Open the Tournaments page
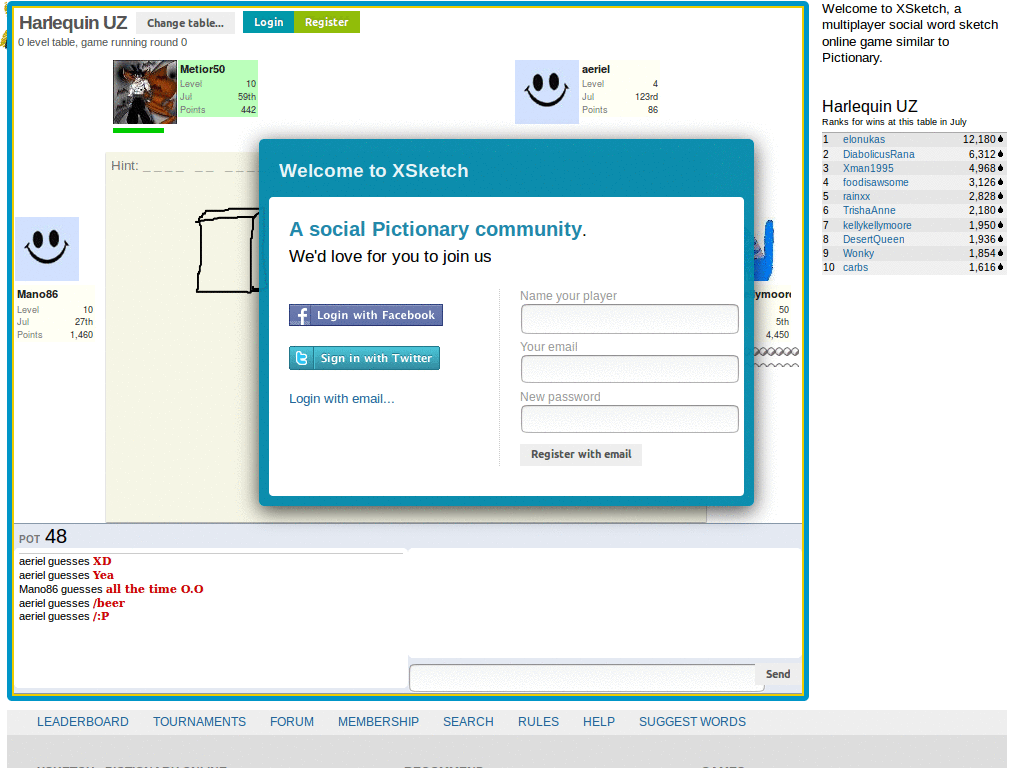The width and height of the screenshot is (1024, 768). (x=199, y=722)
